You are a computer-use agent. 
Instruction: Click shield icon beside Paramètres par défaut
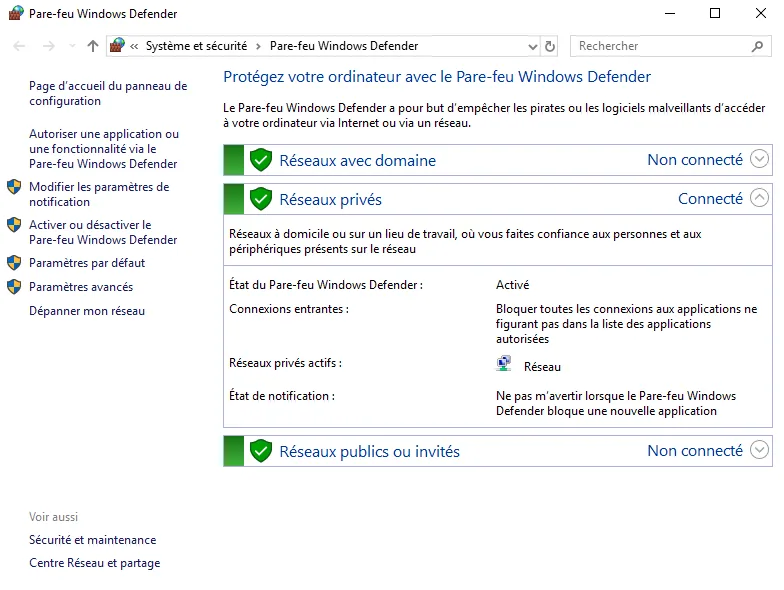[14, 262]
